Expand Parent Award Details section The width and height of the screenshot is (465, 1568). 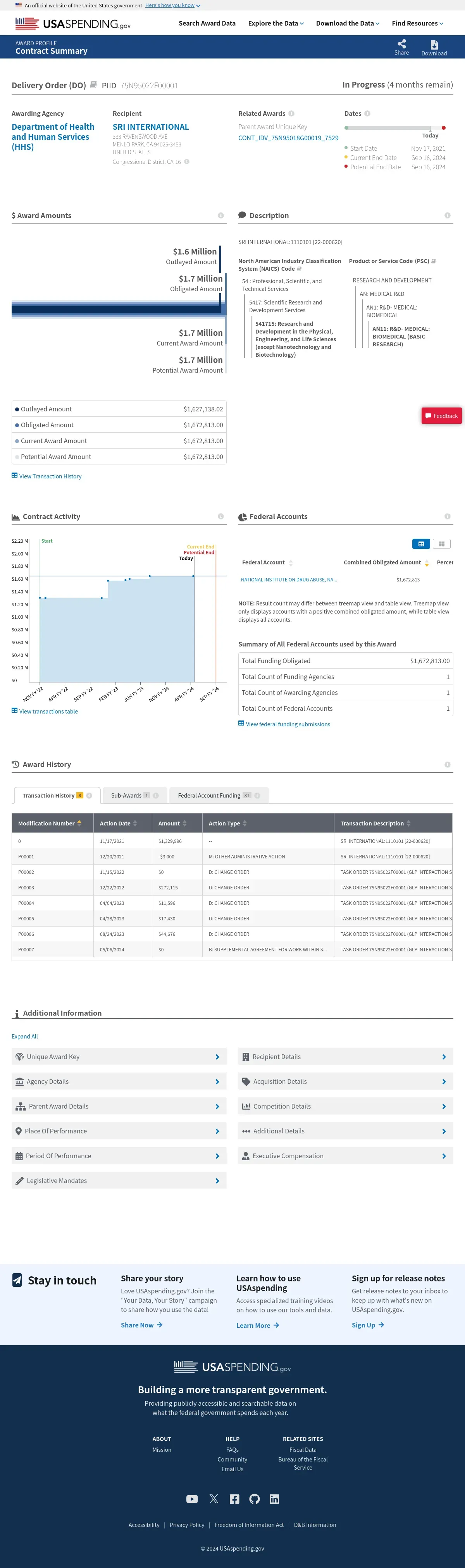coord(119,1107)
